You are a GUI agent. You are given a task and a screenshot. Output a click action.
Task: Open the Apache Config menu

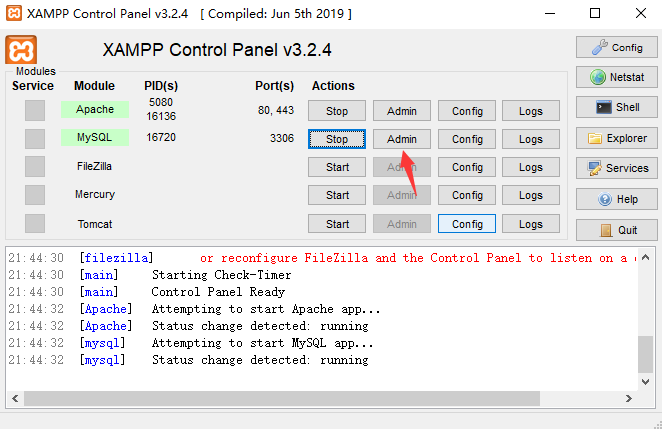(467, 111)
